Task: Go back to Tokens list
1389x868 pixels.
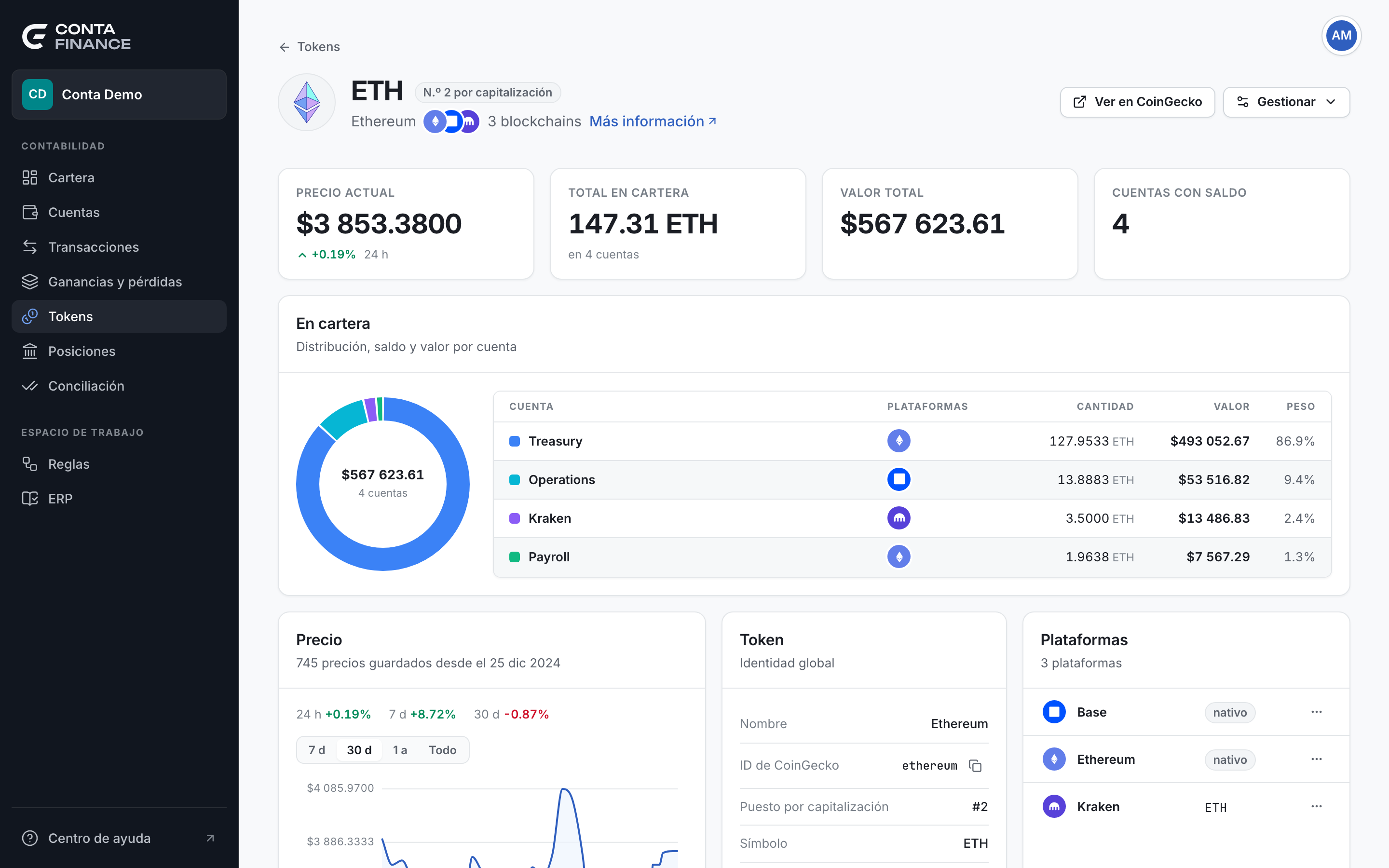Action: (x=309, y=46)
